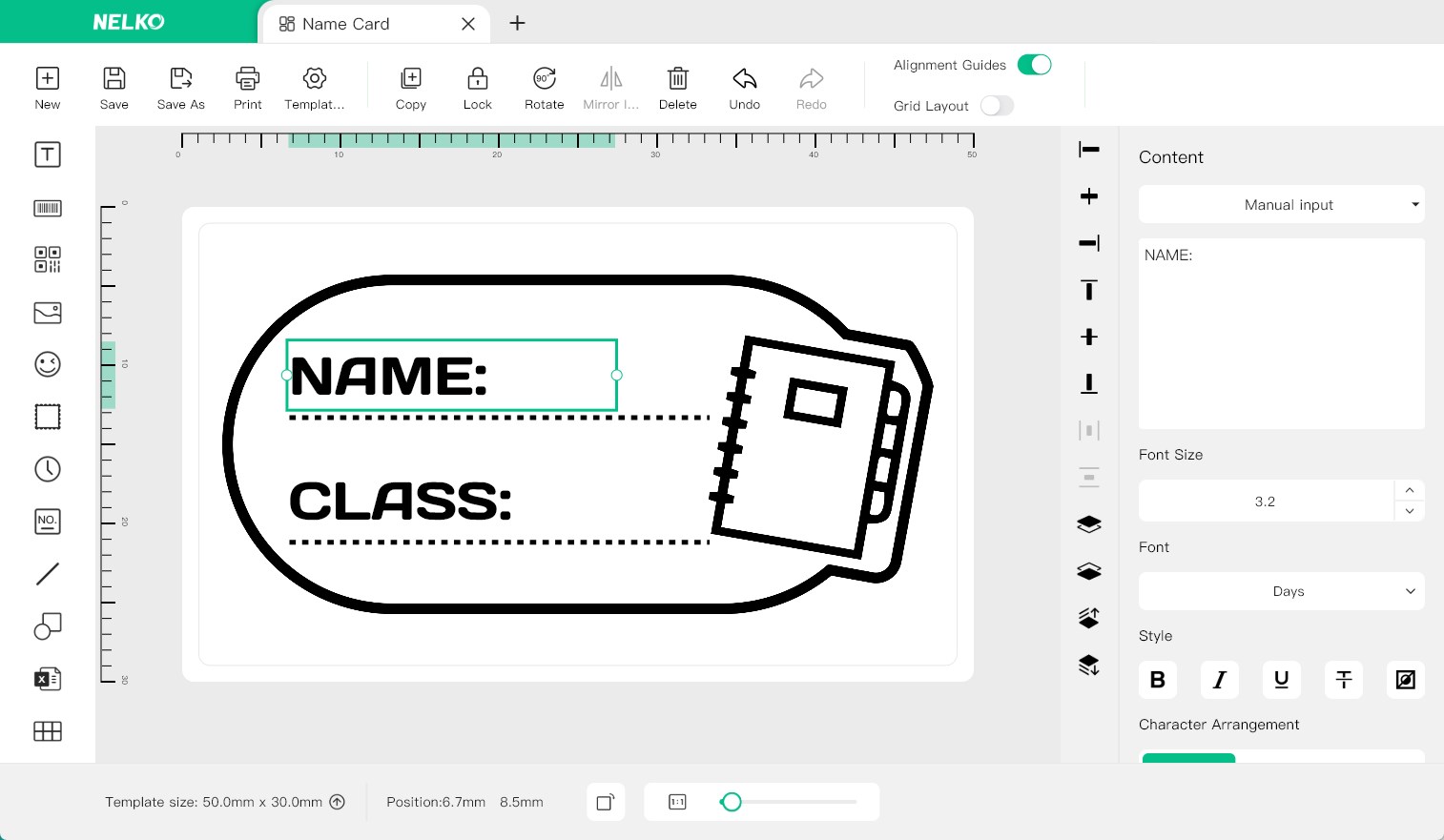Viewport: 1444px width, 840px height.
Task: Click Save As in the toolbar
Action: point(181,89)
